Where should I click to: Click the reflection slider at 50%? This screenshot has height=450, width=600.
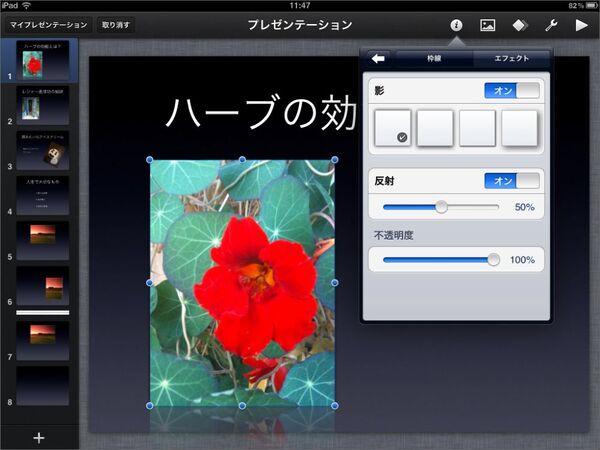[441, 207]
